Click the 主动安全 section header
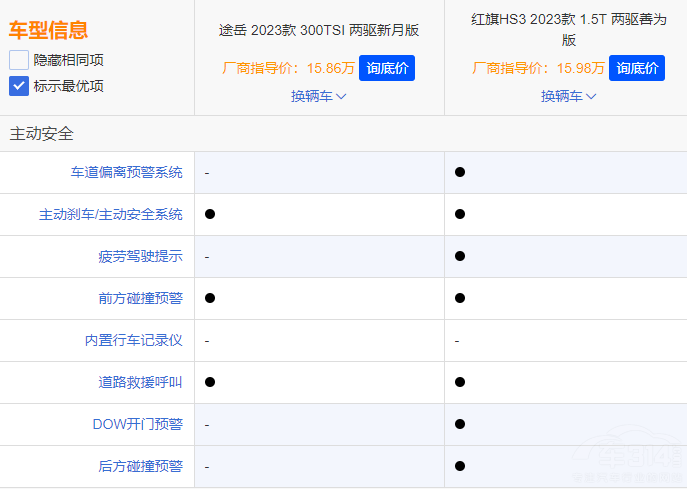687x489 pixels. pos(42,133)
